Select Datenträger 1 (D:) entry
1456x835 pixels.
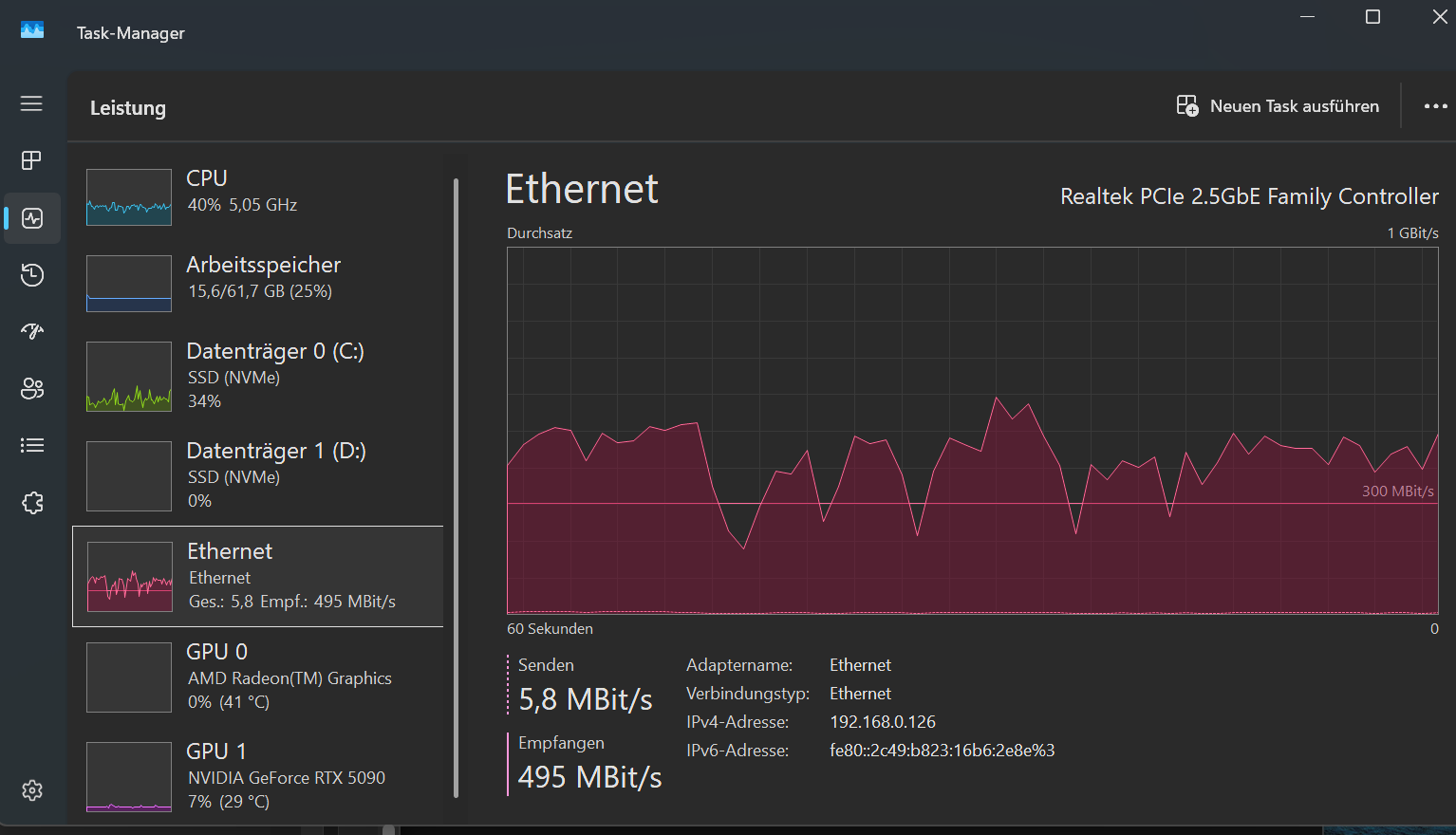coord(258,475)
